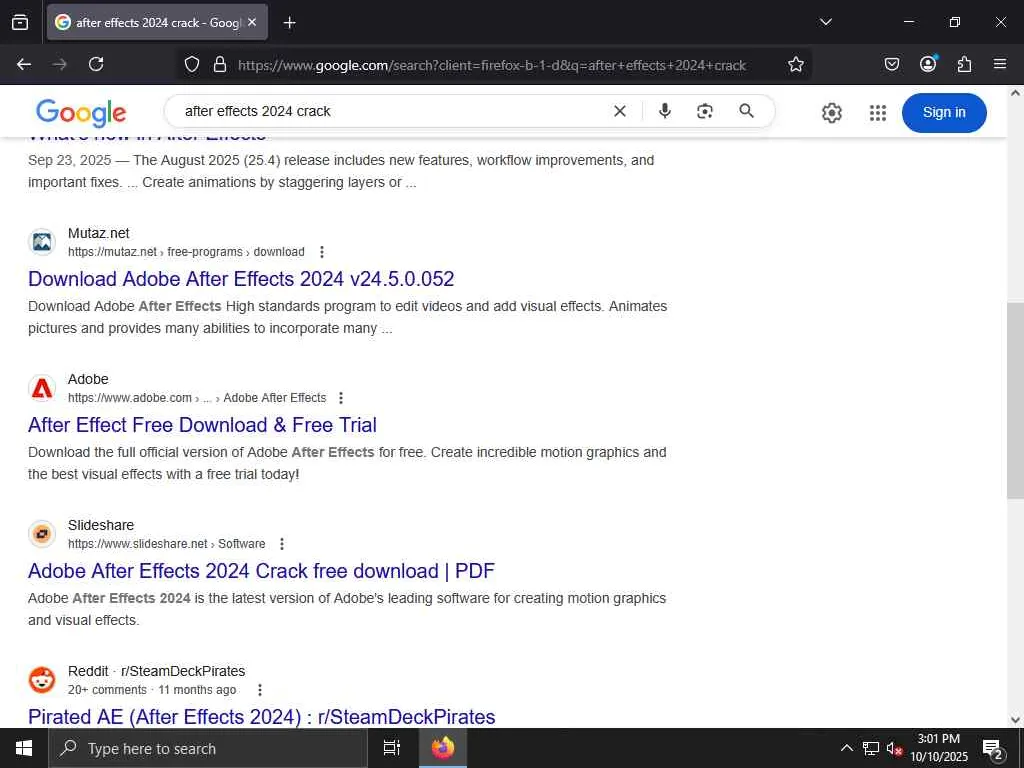The image size is (1024, 768).
Task: Open more options for Mutaz.net result
Action: coord(321,252)
